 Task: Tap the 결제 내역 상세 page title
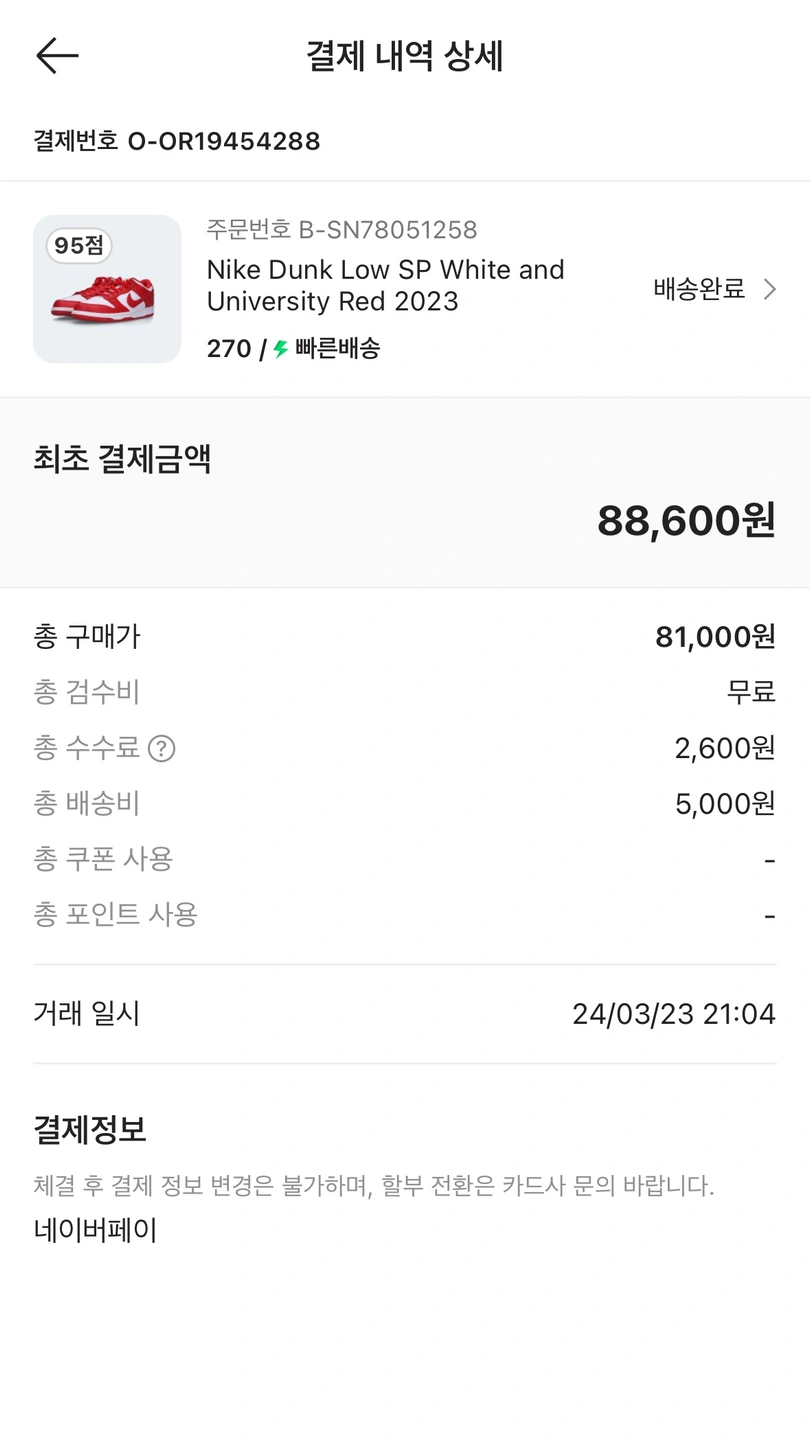pyautogui.click(x=404, y=57)
